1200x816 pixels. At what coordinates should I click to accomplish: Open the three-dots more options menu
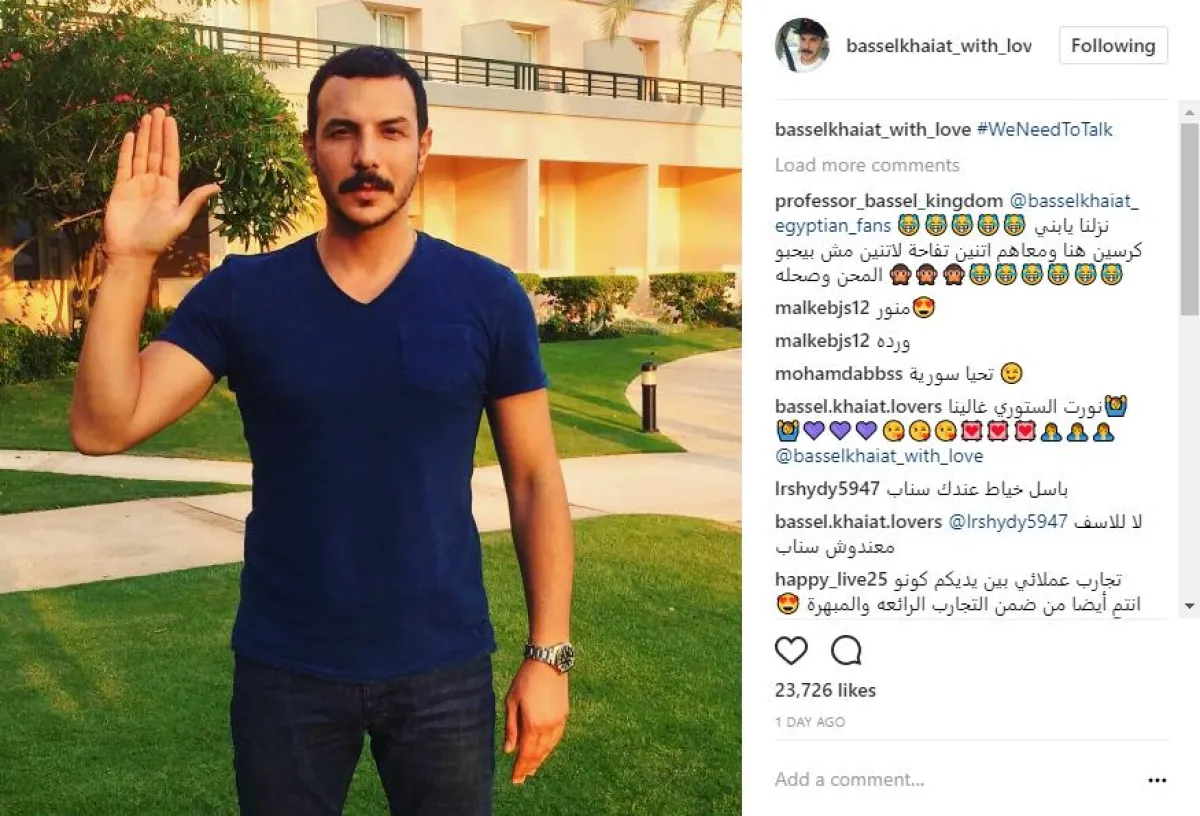click(1157, 780)
